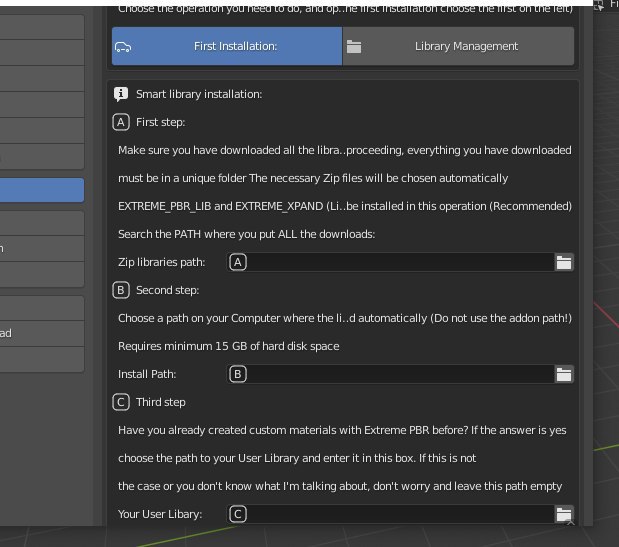This screenshot has width=619, height=547.
Task: Click the B icon next to Second step
Action: point(121,290)
